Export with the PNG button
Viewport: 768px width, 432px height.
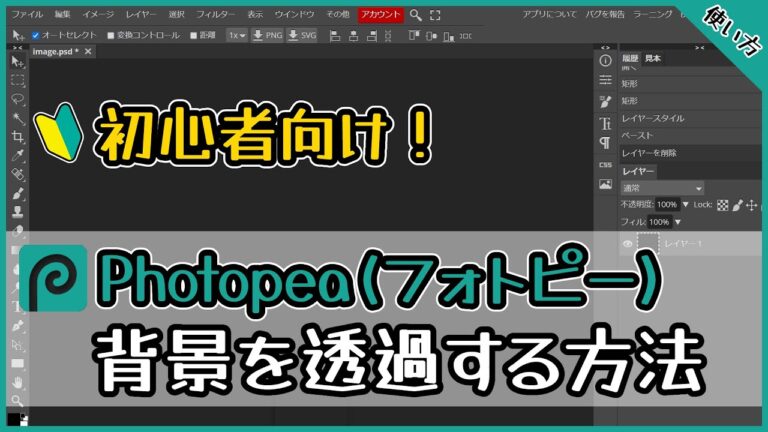267,35
